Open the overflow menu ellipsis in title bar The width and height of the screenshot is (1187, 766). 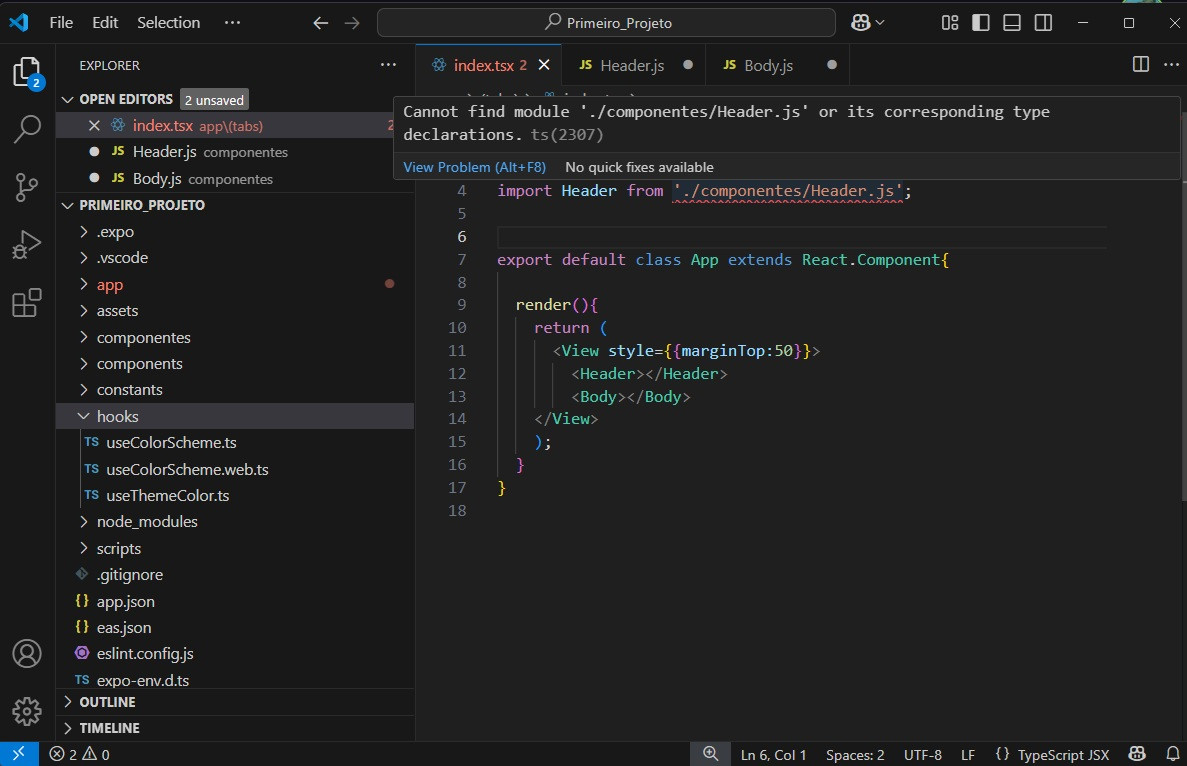click(x=232, y=23)
